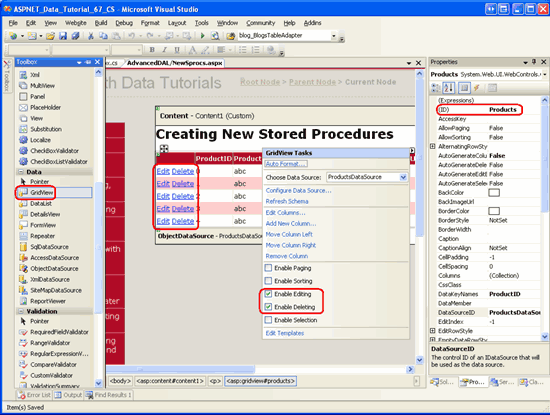This screenshot has height=415, width=550.
Task: Click the Bold formatting button
Action: pos(152,50)
